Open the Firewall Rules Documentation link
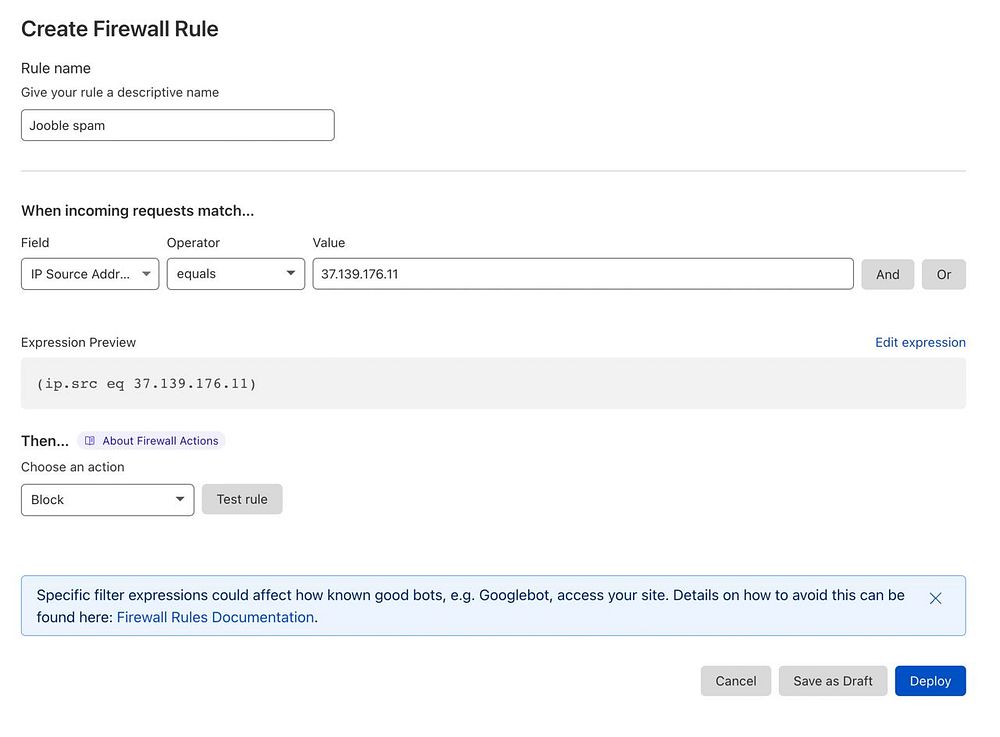Viewport: 1000px width, 737px height. click(216, 617)
